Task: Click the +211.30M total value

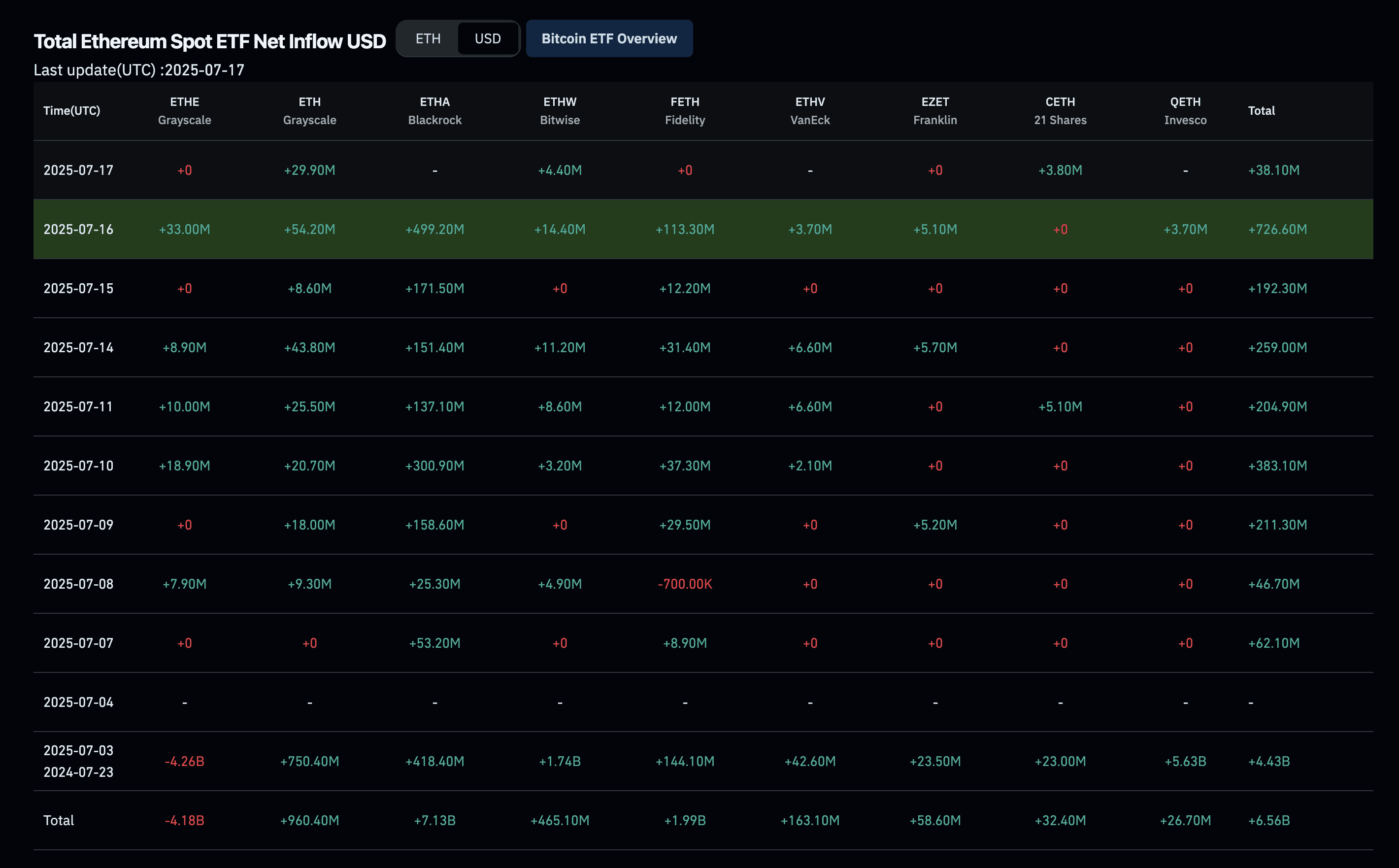Action: point(1277,525)
